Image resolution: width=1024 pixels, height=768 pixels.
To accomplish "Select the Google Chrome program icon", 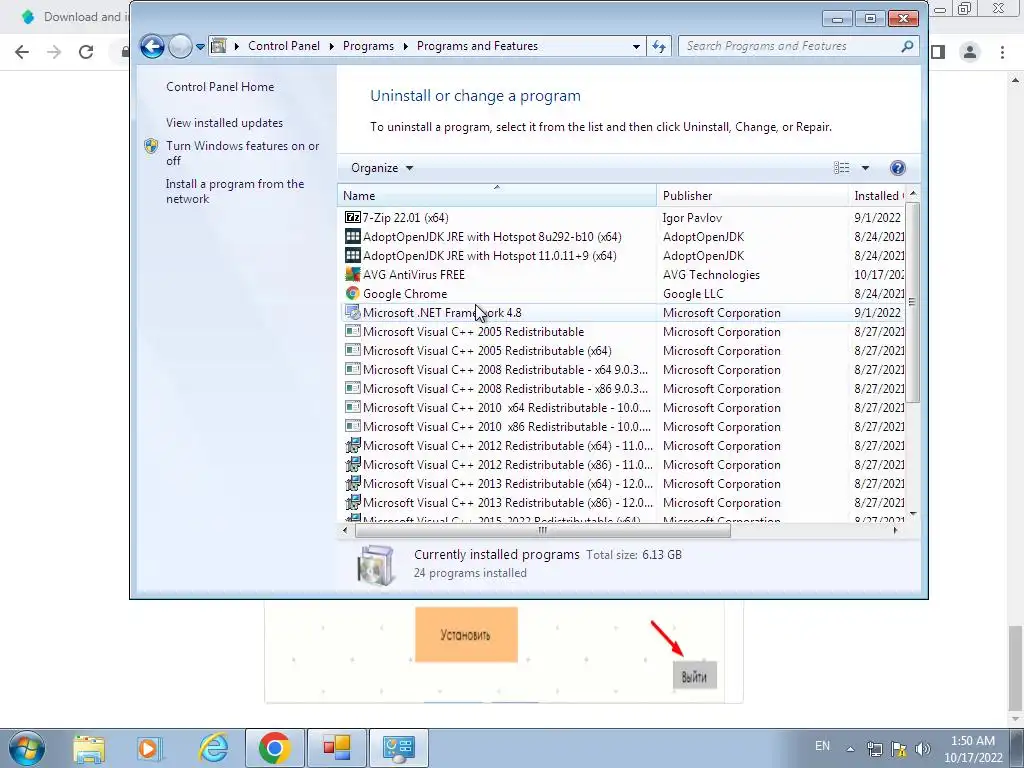I will pyautogui.click(x=353, y=293).
